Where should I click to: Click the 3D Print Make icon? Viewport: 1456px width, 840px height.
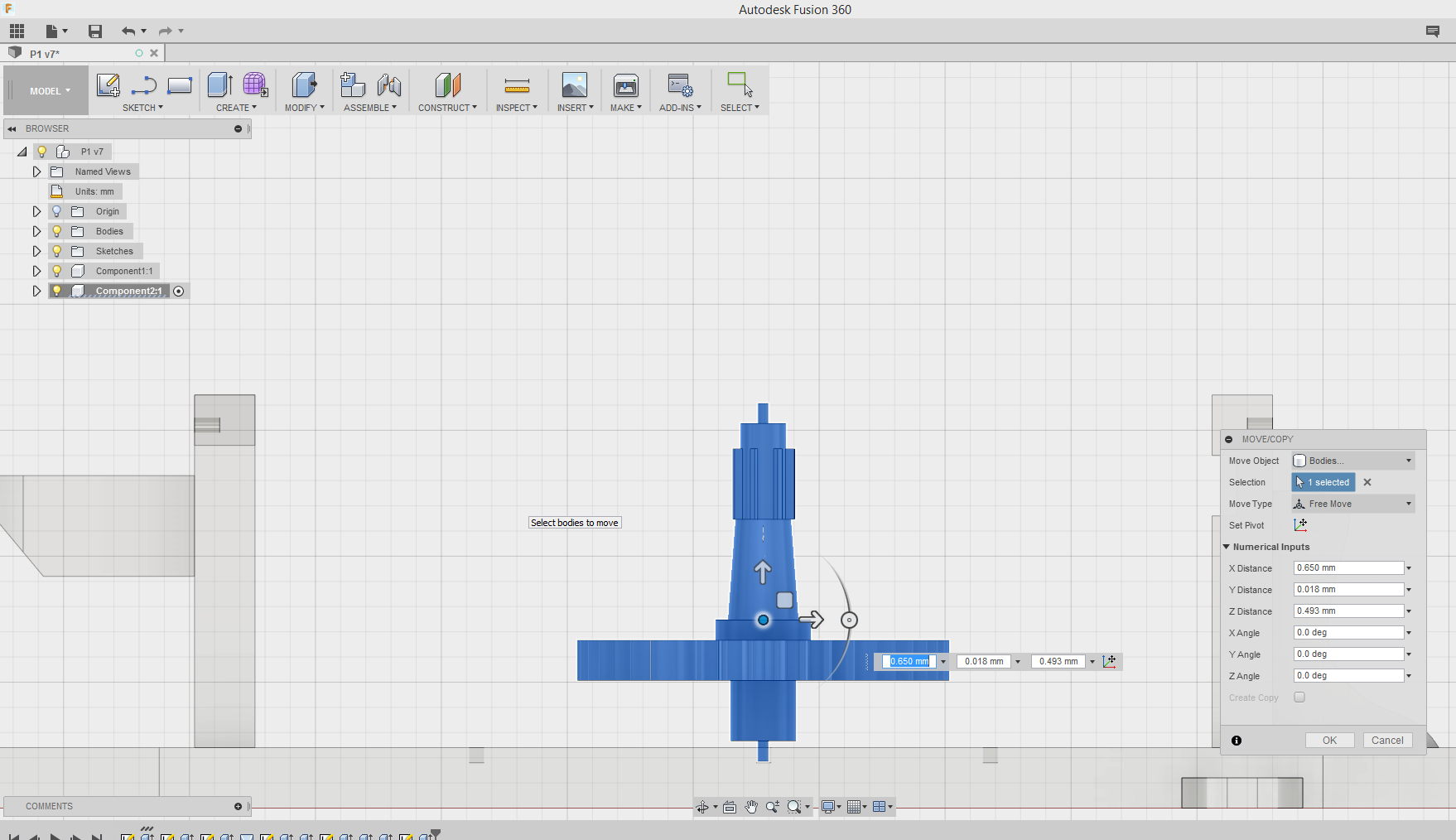[626, 84]
